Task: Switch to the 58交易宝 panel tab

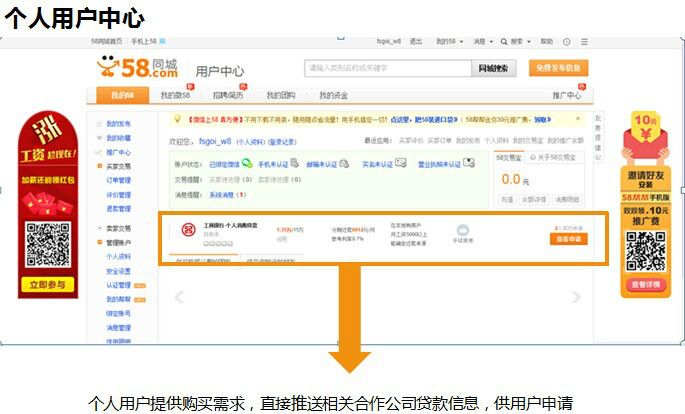Action: coord(509,158)
